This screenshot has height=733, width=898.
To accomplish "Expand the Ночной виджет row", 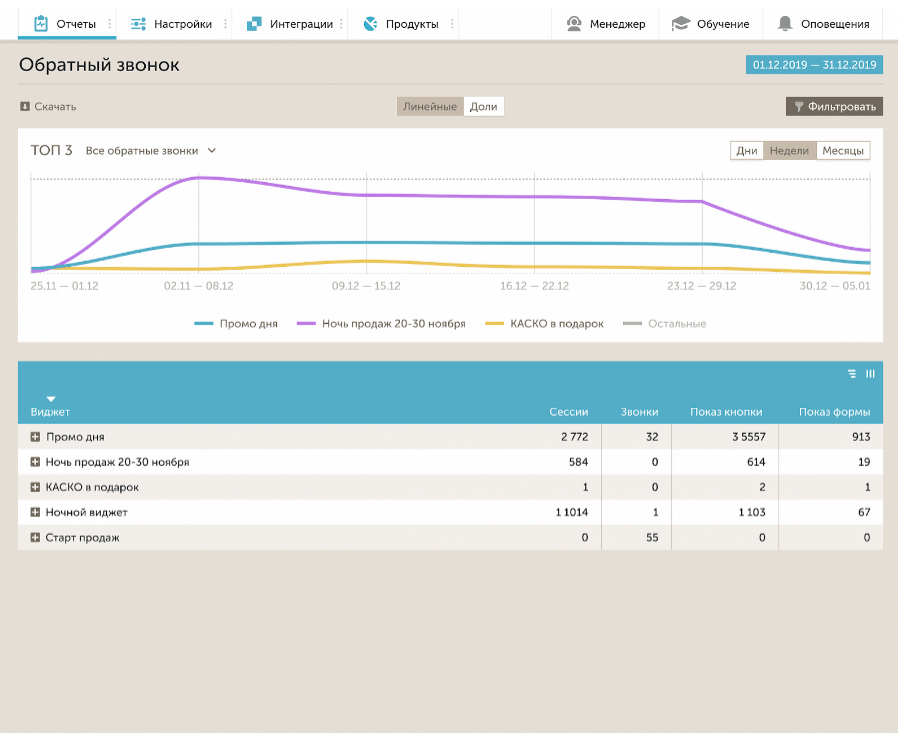I will pos(35,513).
